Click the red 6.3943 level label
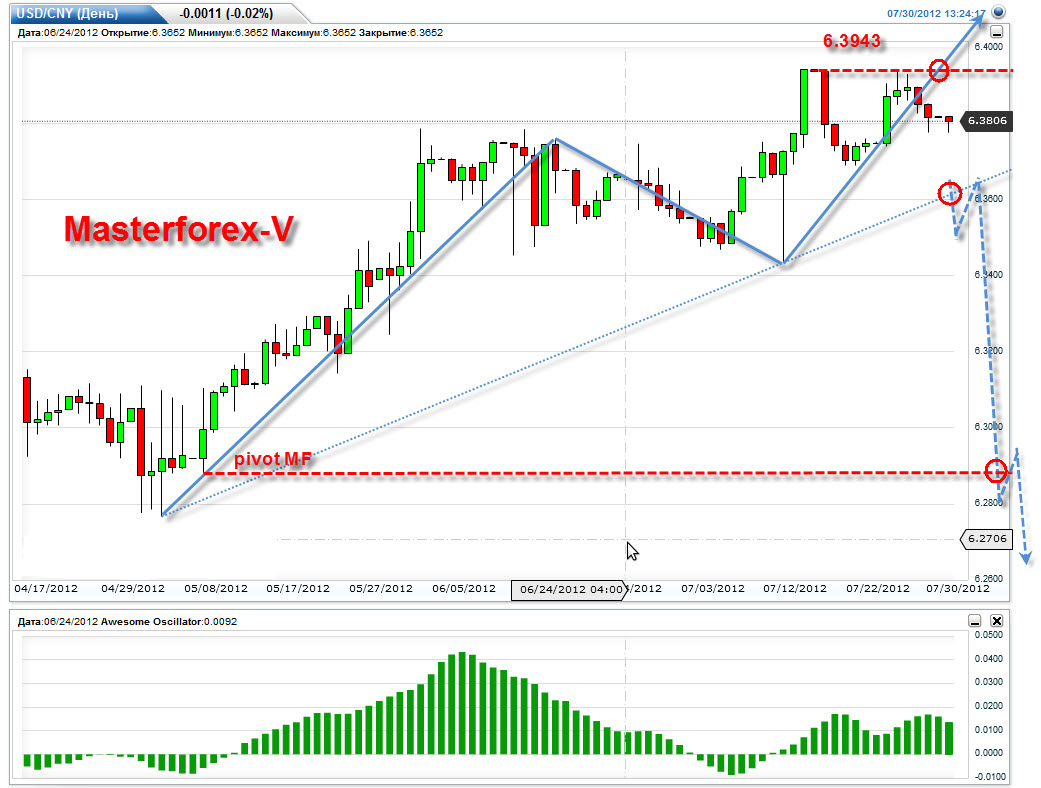The width and height of the screenshot is (1041, 788). tap(852, 41)
